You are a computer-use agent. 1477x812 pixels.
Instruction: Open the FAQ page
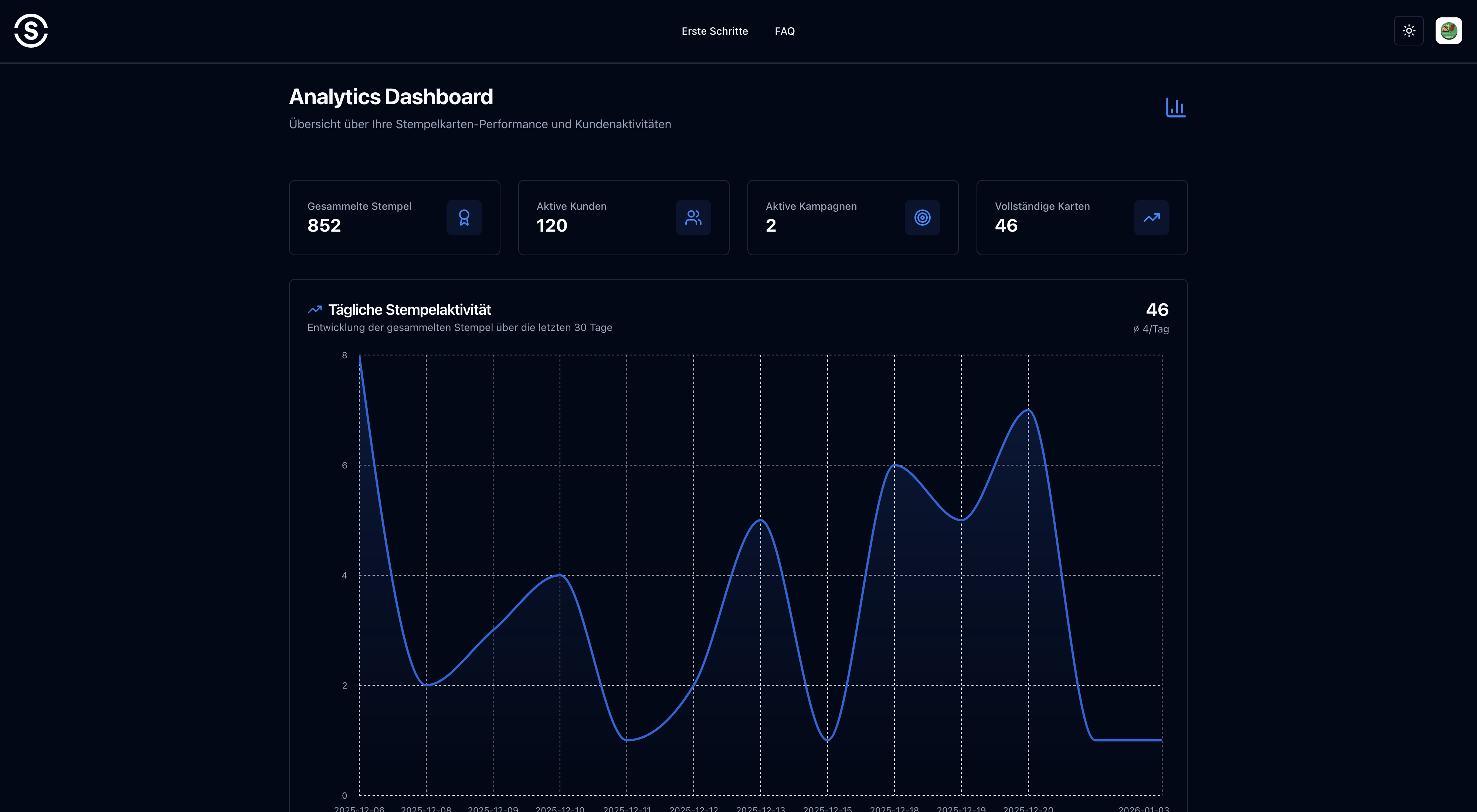785,31
